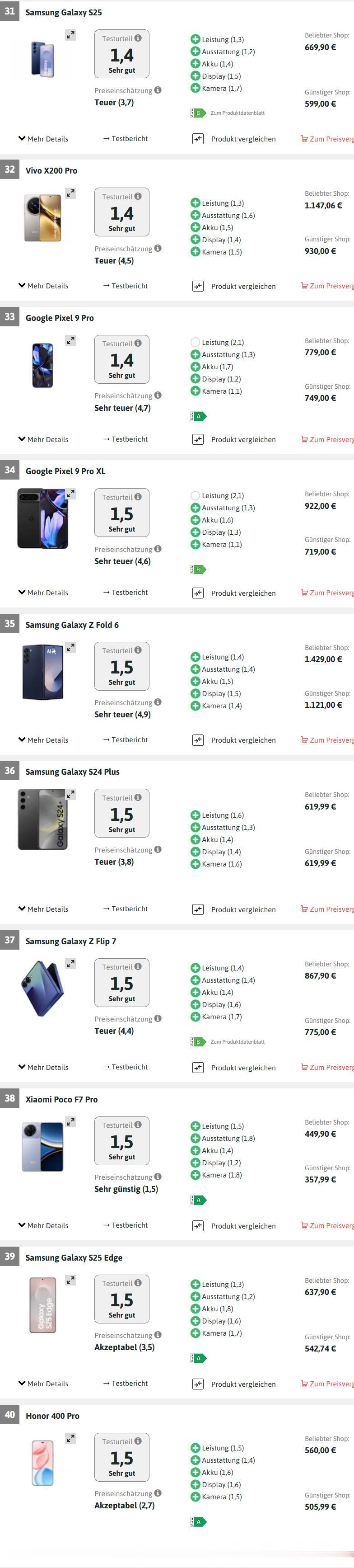Open Testbericht for Samsung Galaxy S24 Plus

125,909
